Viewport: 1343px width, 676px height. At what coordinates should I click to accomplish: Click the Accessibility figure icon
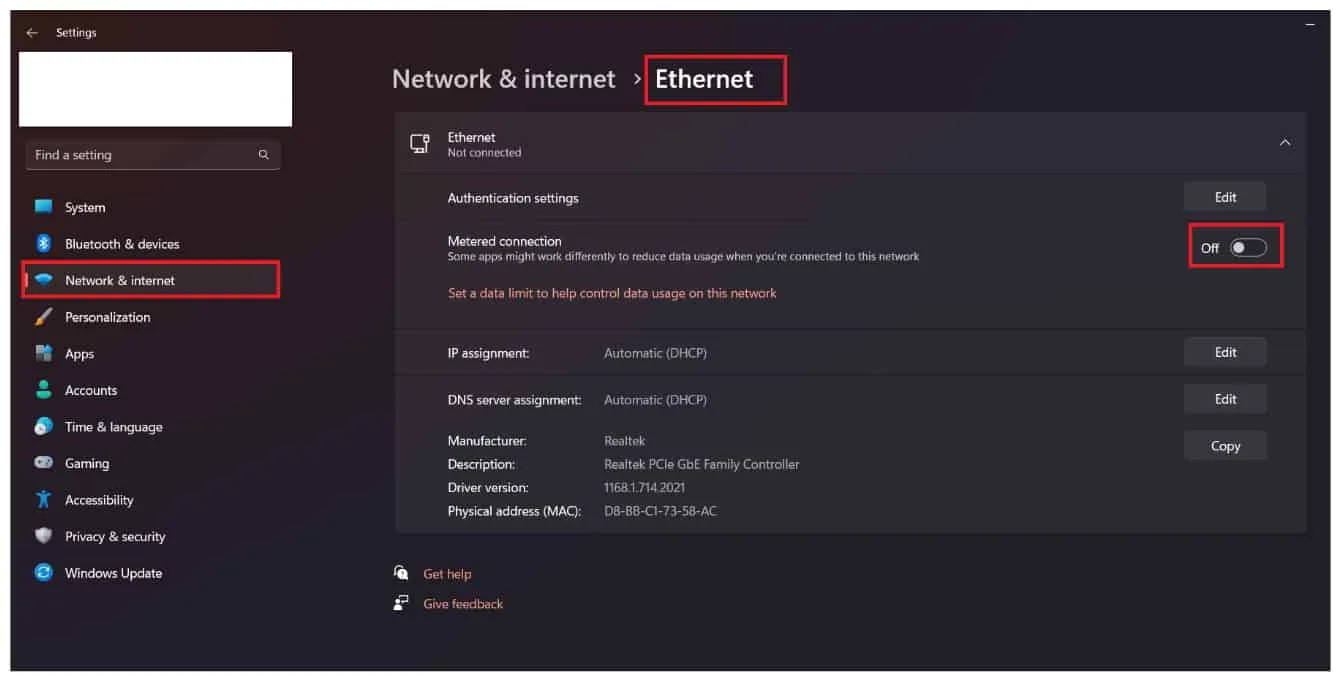pos(43,499)
